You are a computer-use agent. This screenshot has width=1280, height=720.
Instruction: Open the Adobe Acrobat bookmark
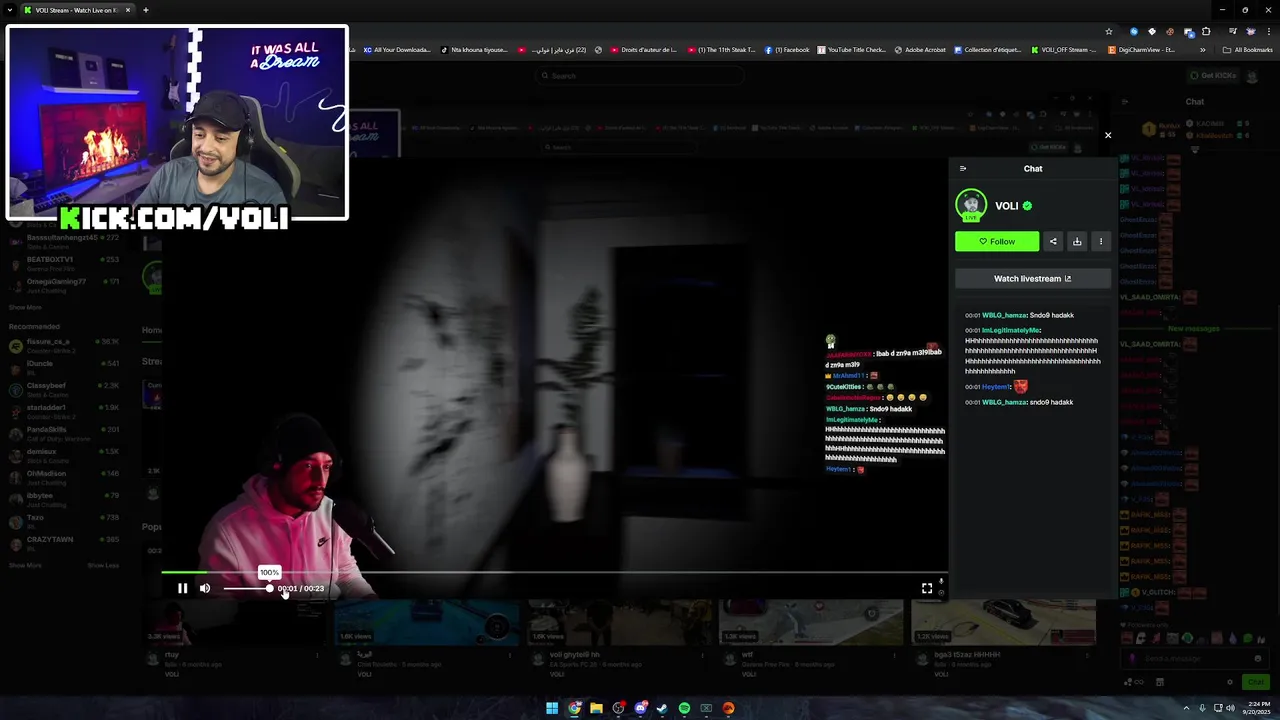point(920,50)
